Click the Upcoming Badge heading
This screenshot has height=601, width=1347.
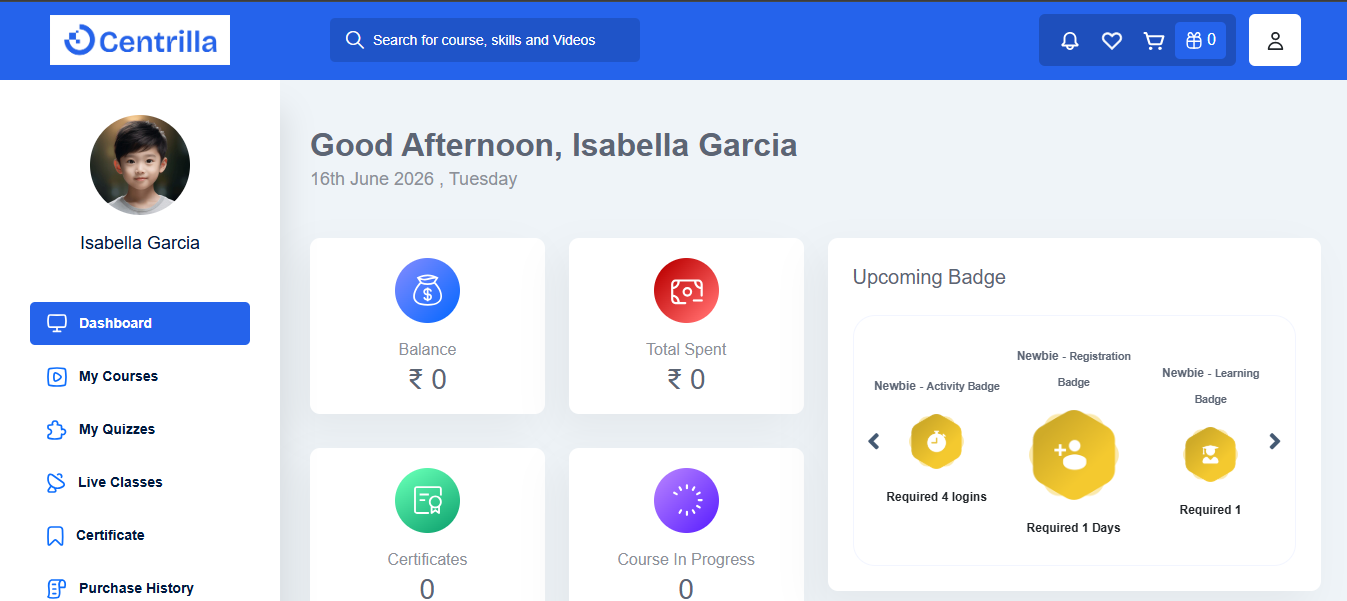(x=929, y=277)
